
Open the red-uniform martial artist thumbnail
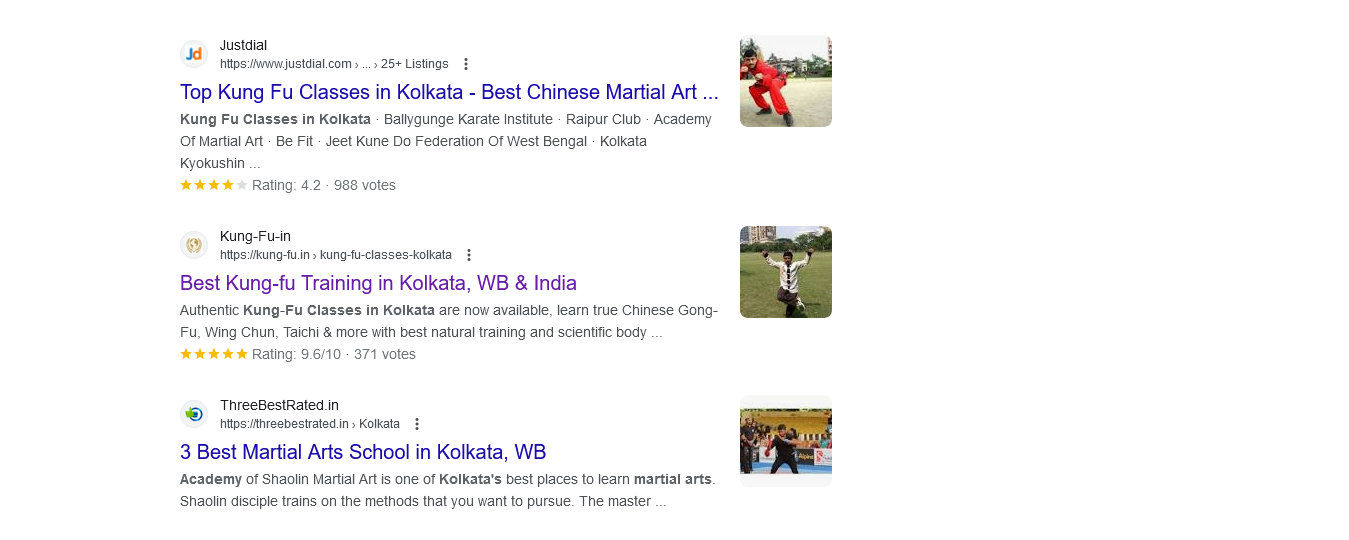[x=786, y=81]
